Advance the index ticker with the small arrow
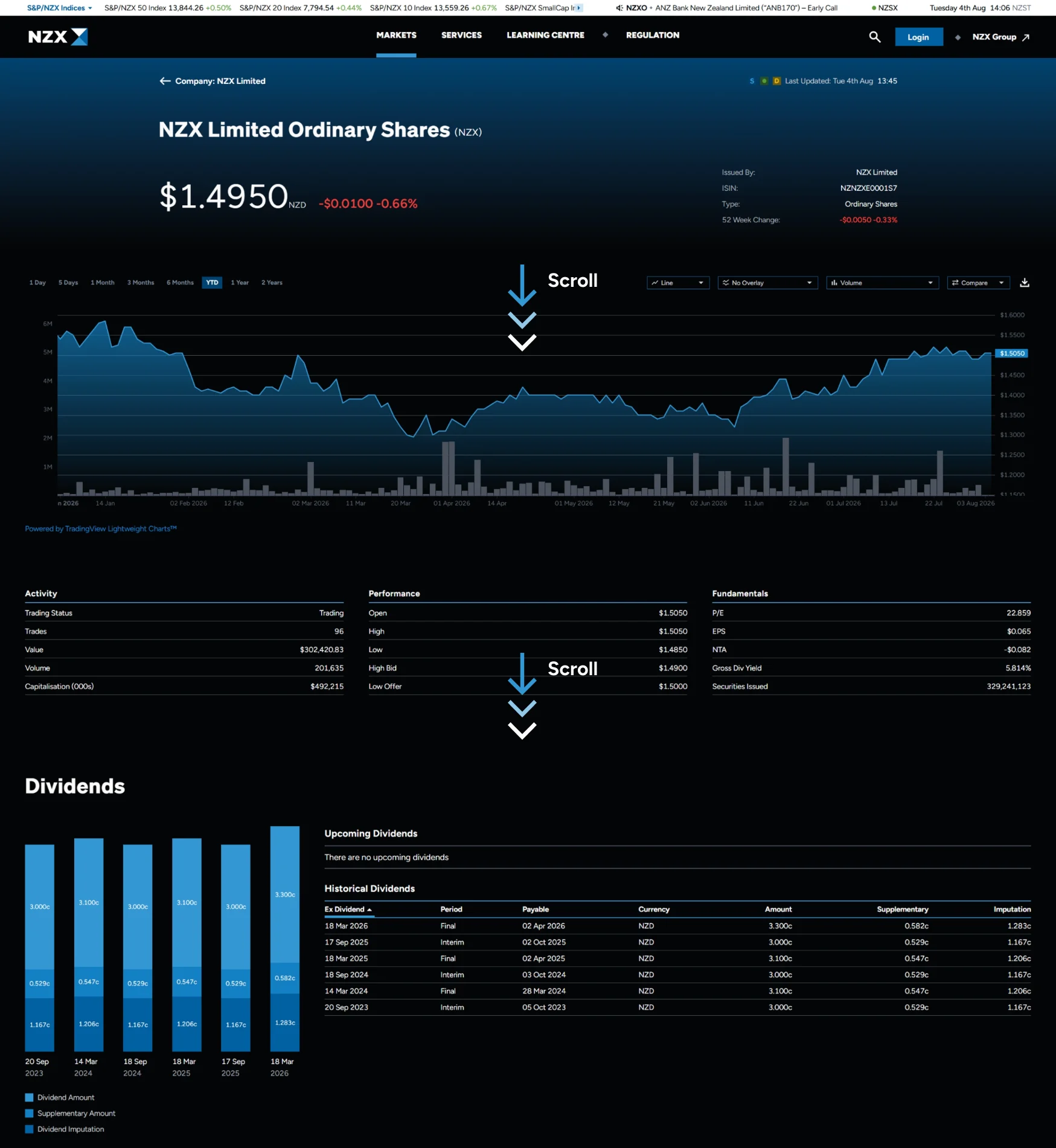The height and width of the screenshot is (1148, 1056). (579, 8)
